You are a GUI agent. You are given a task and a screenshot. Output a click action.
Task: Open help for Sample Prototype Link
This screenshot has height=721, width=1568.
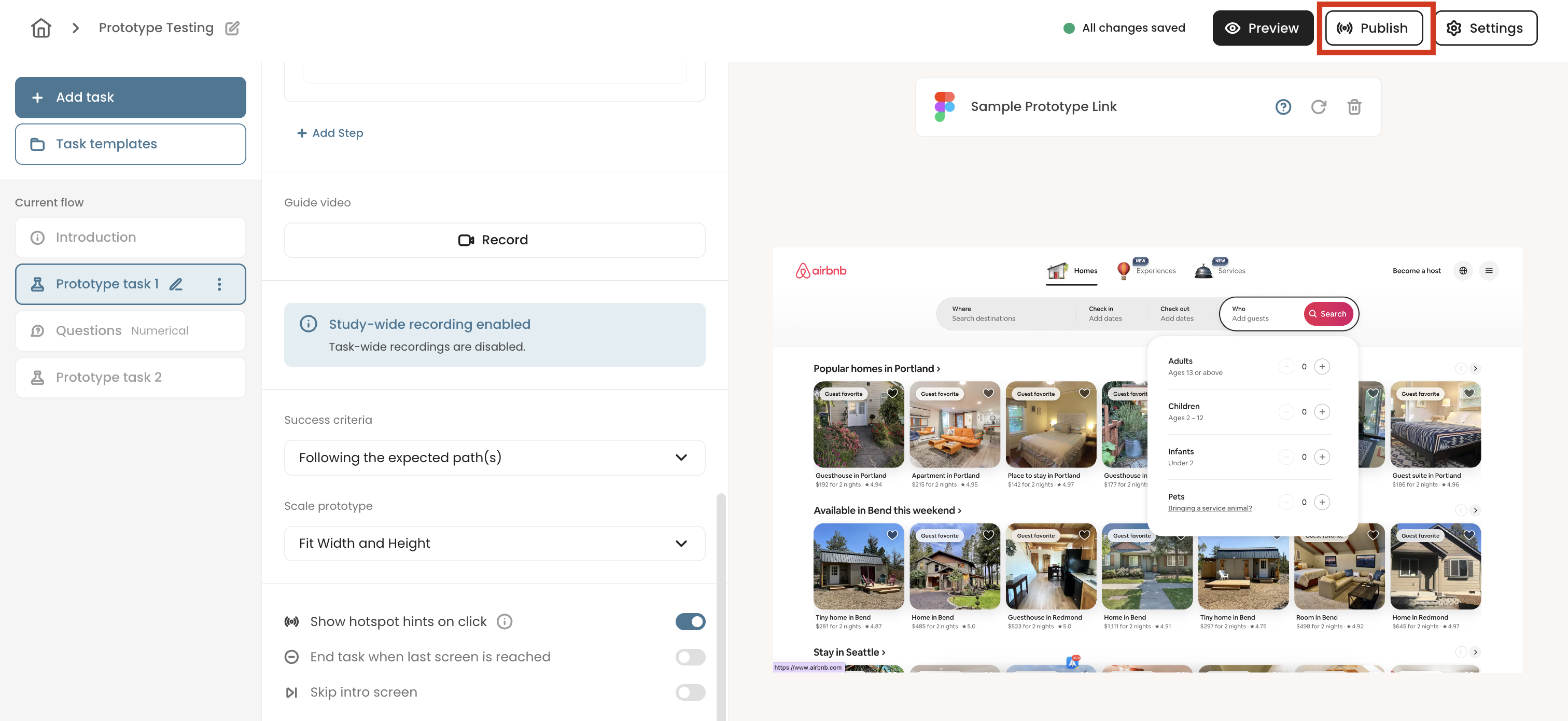(x=1283, y=107)
